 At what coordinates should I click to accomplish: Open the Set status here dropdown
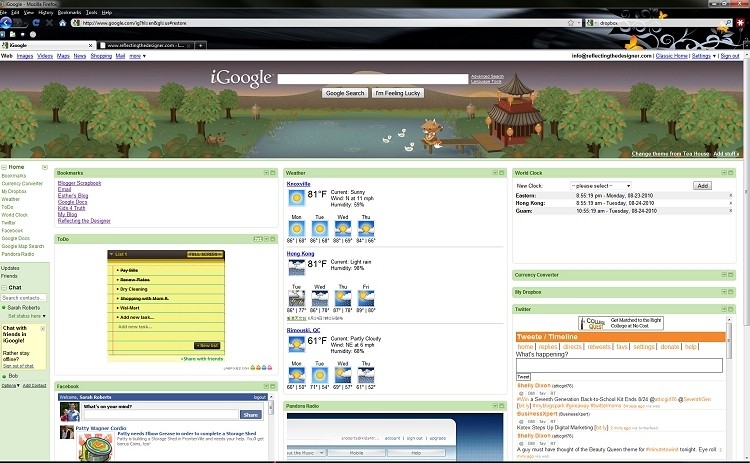(x=44, y=316)
